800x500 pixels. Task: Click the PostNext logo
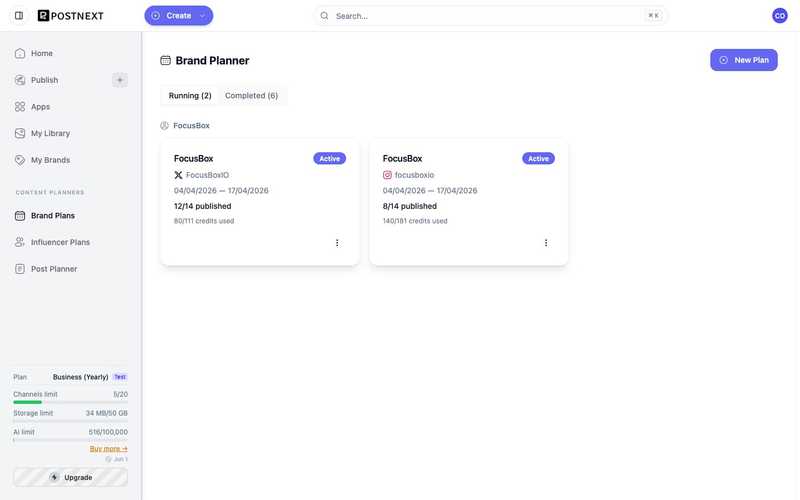click(71, 16)
